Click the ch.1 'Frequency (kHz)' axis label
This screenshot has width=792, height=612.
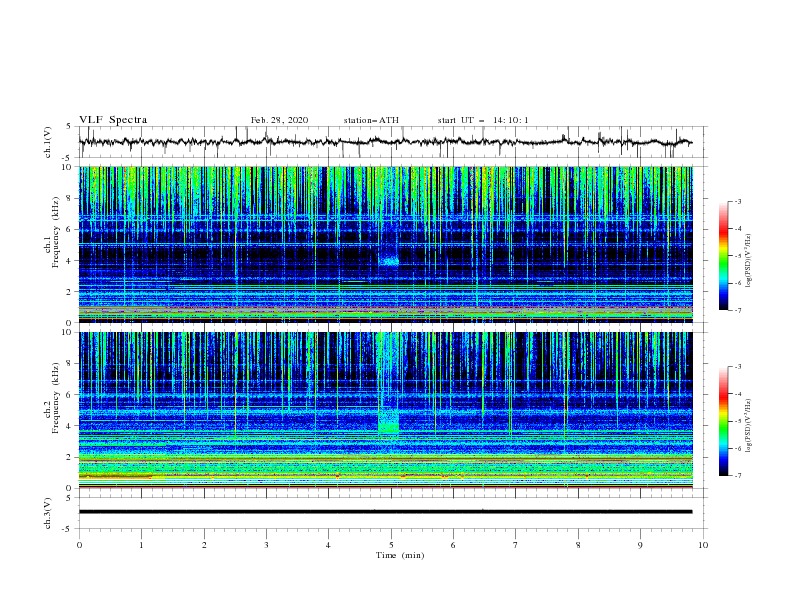pos(54,233)
